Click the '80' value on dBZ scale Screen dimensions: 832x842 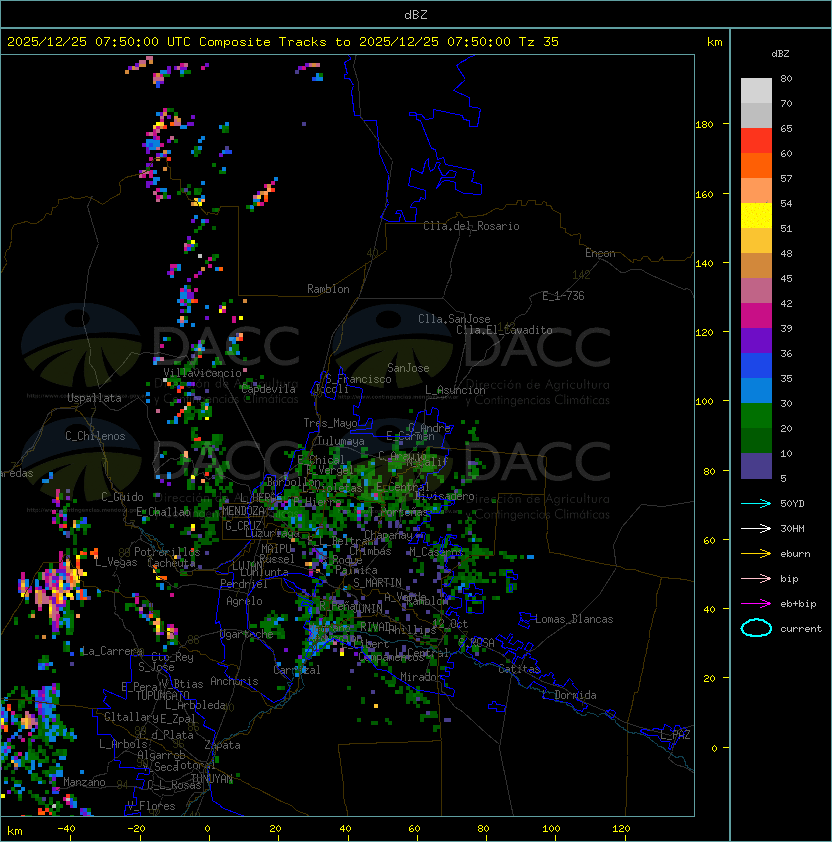786,78
